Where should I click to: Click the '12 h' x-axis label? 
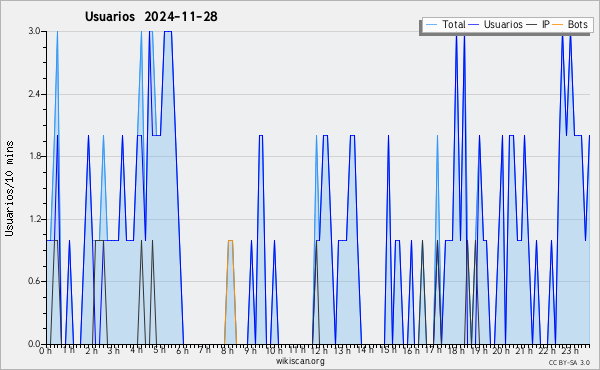319,350
